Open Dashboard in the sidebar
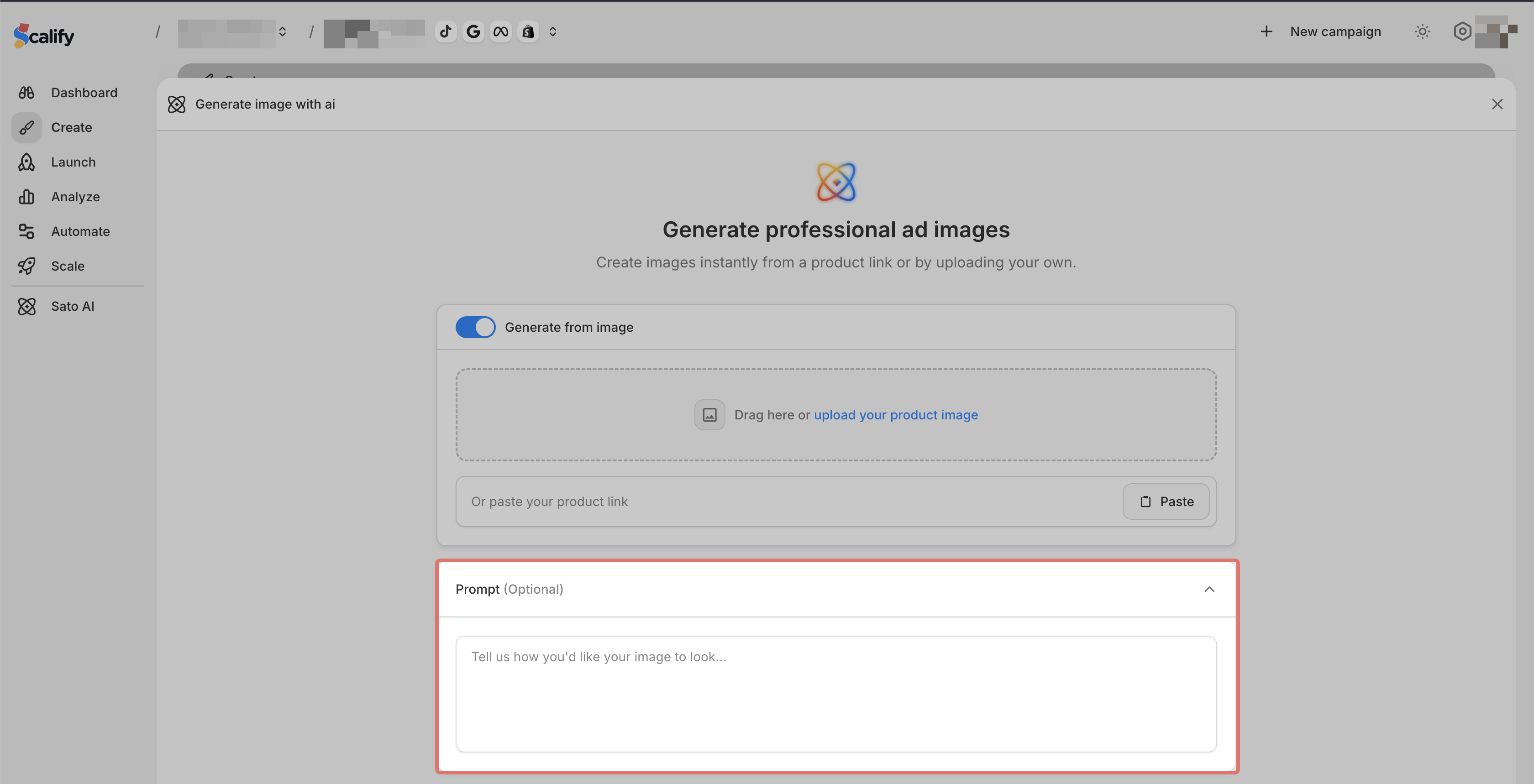The image size is (1534, 784). (84, 92)
